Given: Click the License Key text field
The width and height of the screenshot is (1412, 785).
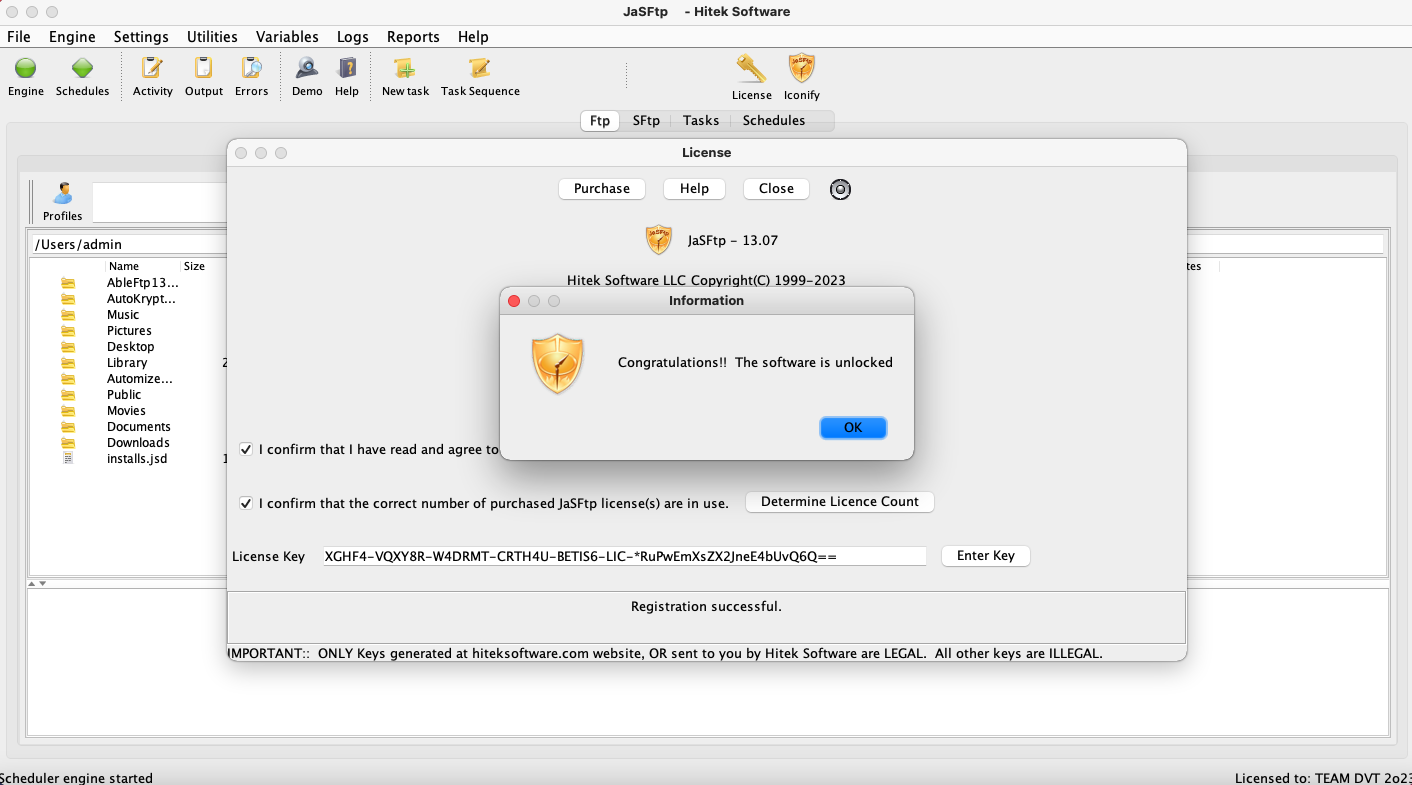Looking at the screenshot, I should tap(624, 556).
